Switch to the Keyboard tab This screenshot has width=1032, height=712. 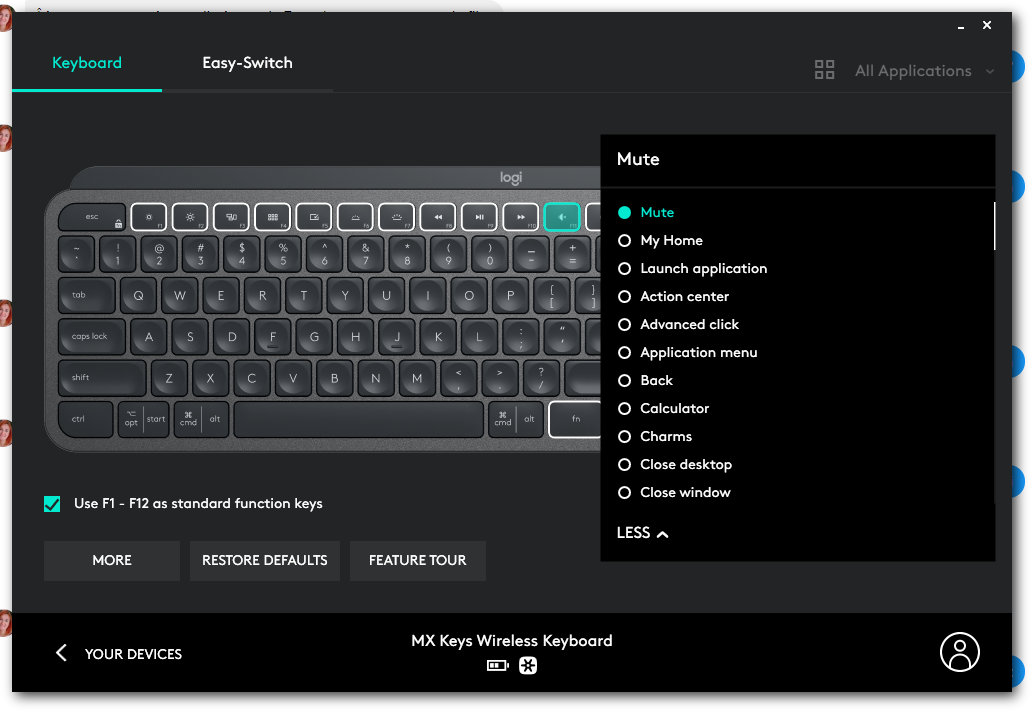coord(87,63)
